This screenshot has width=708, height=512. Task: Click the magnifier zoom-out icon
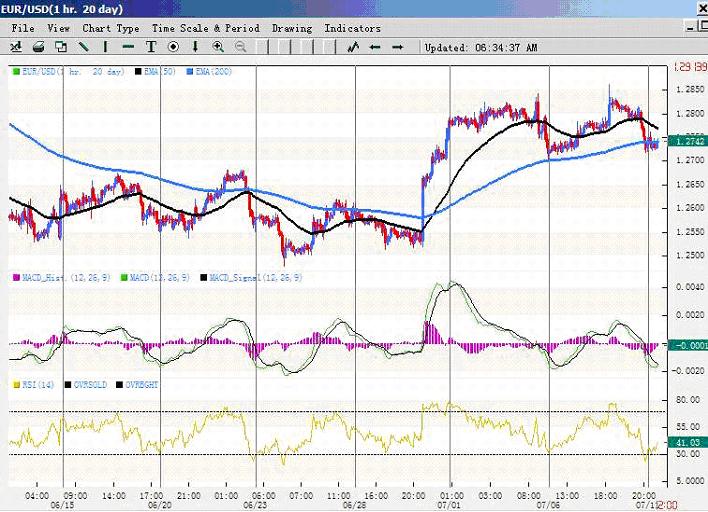click(x=240, y=47)
